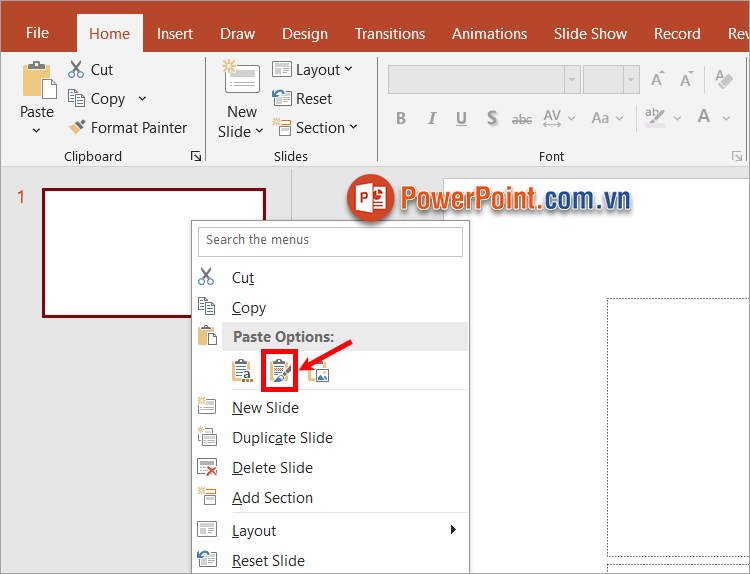Open the New Slide dropdown arrow
The width and height of the screenshot is (750, 574).
click(x=259, y=131)
